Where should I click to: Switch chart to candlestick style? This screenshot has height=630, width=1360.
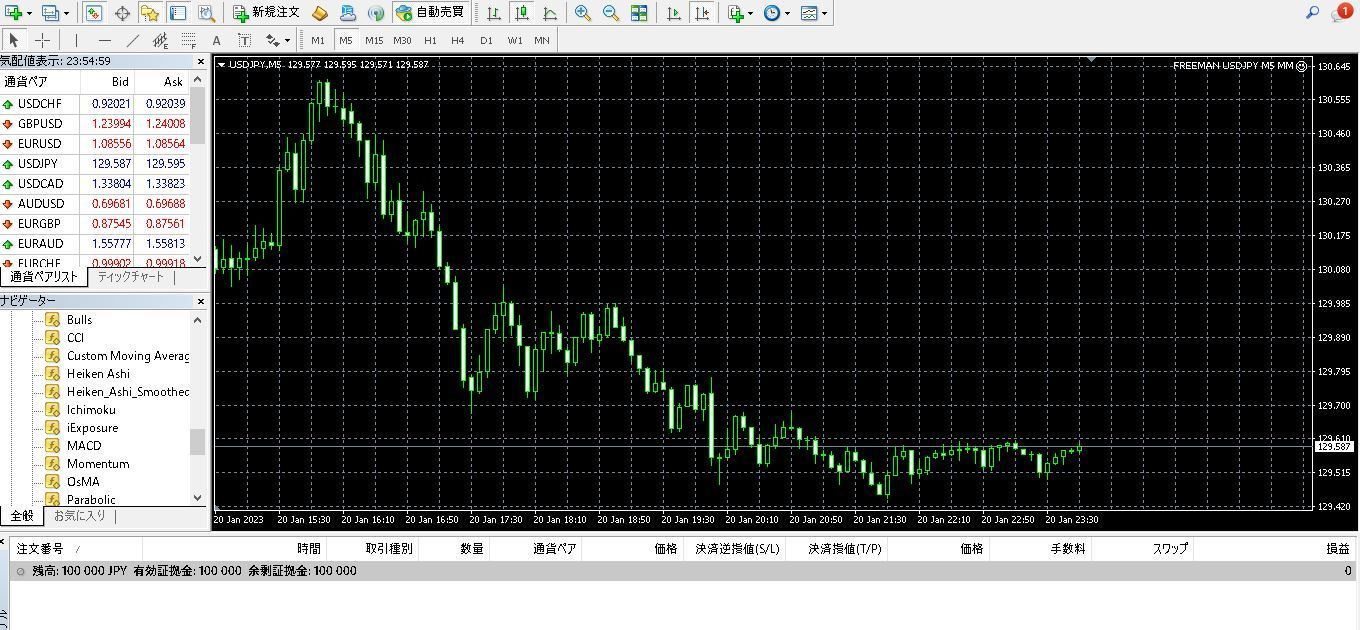pyautogui.click(x=522, y=13)
